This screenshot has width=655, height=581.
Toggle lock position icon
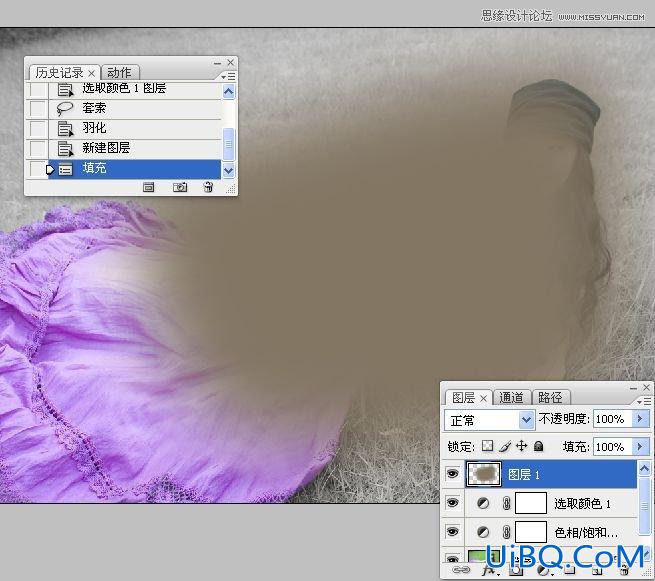tap(521, 446)
